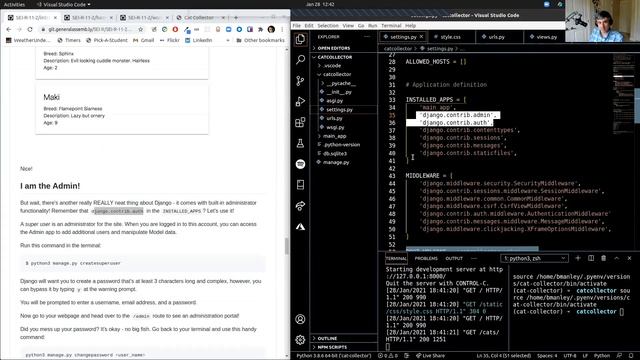Split the terminal panel
This screenshot has width=640, height=360.
591,258
